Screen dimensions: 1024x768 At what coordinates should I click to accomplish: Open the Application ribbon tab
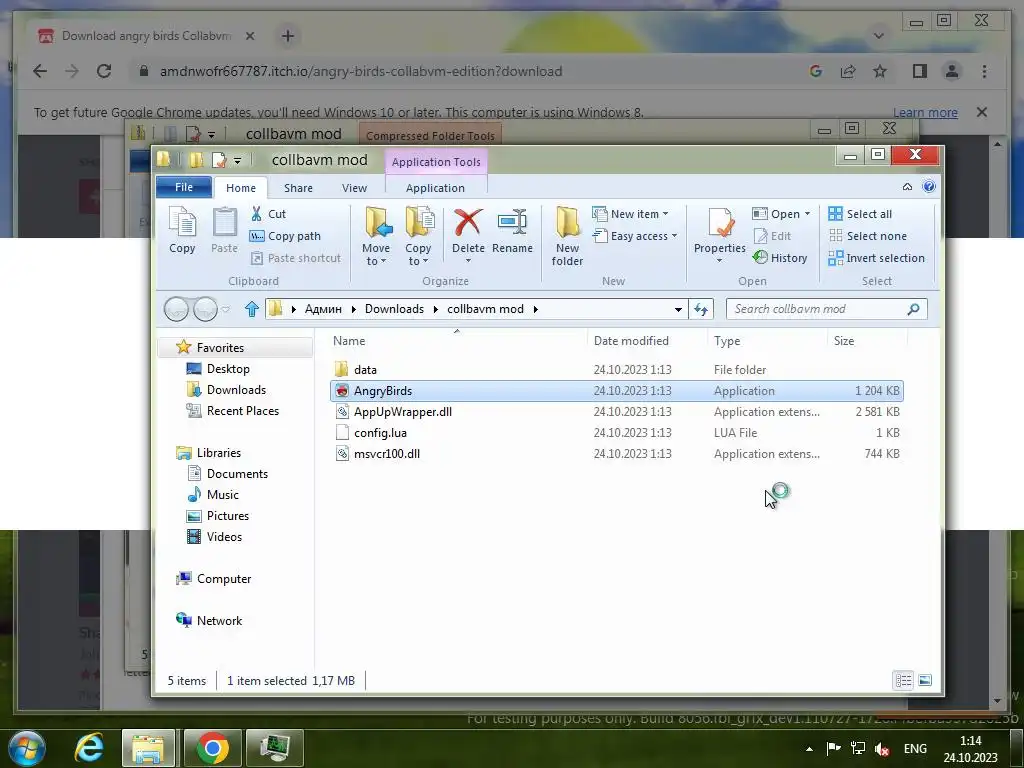click(436, 188)
